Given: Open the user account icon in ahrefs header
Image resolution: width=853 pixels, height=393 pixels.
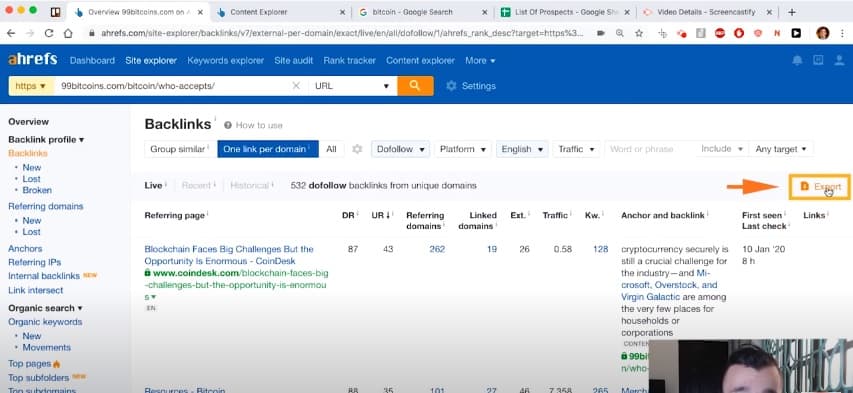Looking at the screenshot, I should click(839, 60).
